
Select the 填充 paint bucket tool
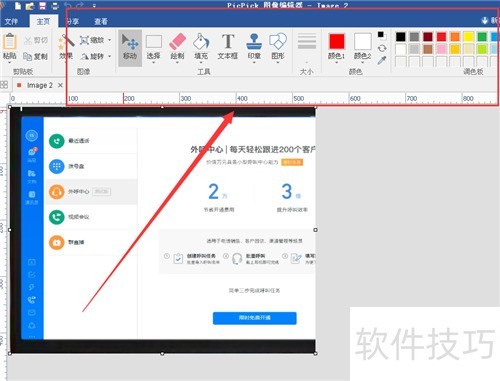tap(201, 46)
